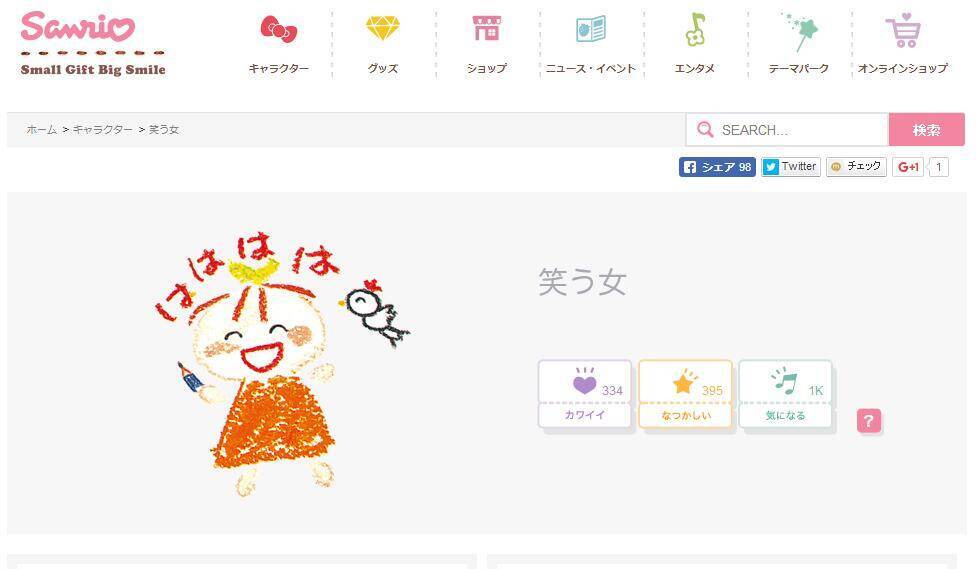Share on Facebook with シェア button
978x569 pixels.
717,167
